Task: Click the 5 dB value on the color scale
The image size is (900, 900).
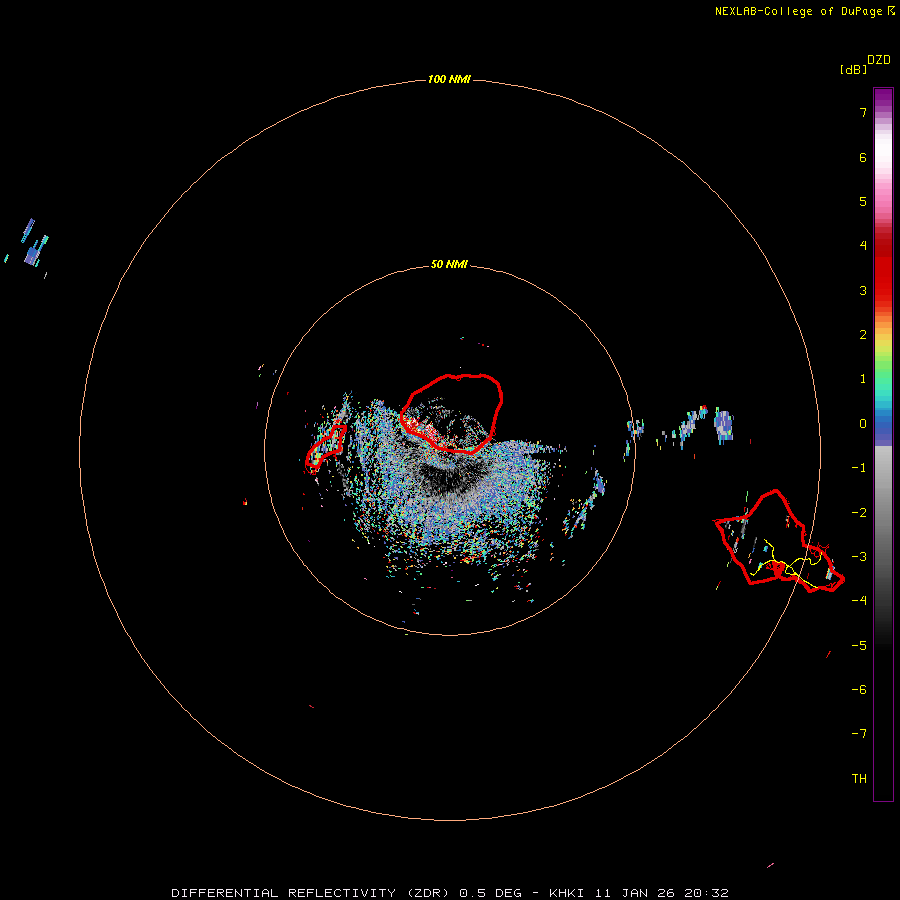Action: [863, 201]
